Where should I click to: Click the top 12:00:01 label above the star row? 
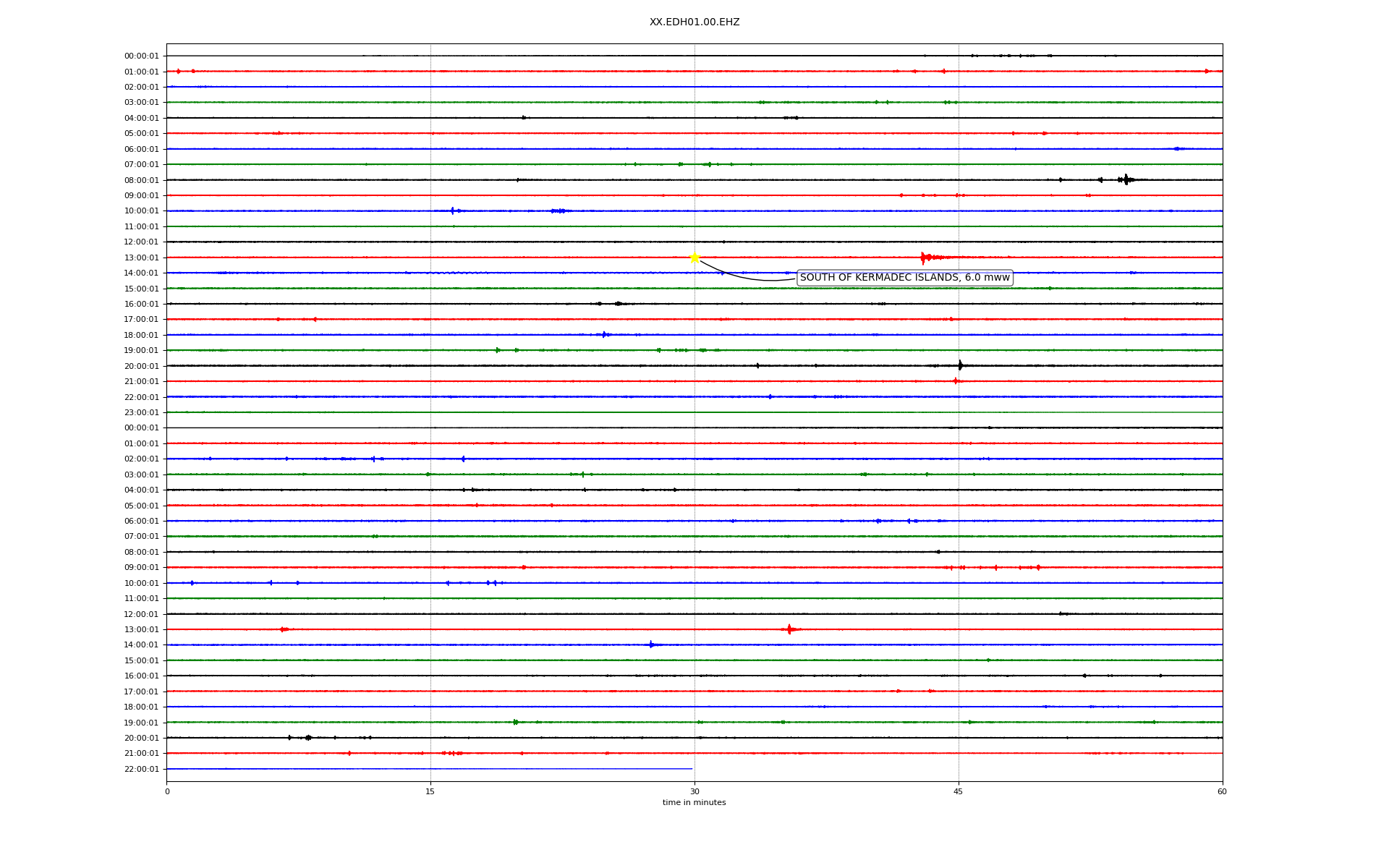tap(141, 242)
